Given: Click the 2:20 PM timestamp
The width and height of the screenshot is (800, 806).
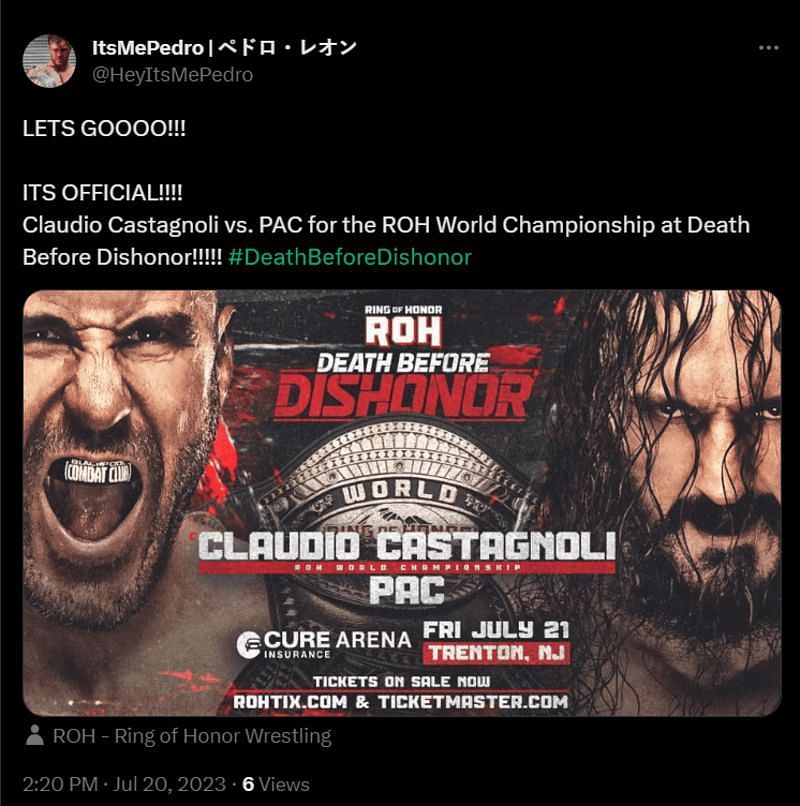Looking at the screenshot, I should (x=60, y=784).
